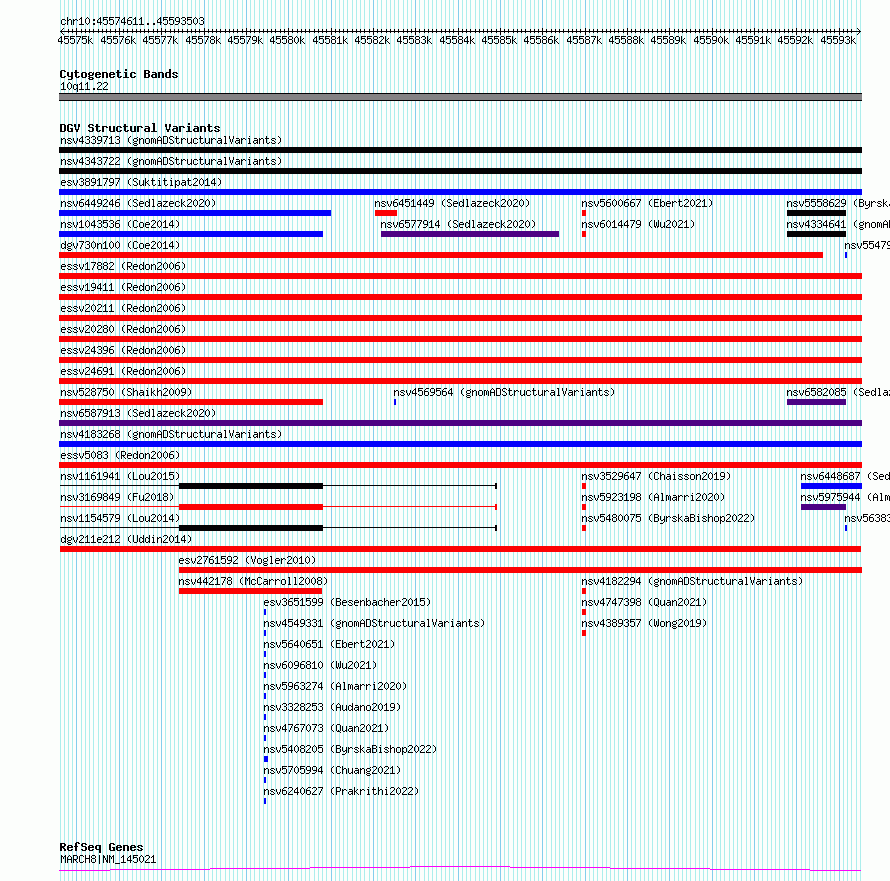Screen dimensions: 890x881
Task: Select the magenta MARCH8 gene line
Action: point(460,869)
